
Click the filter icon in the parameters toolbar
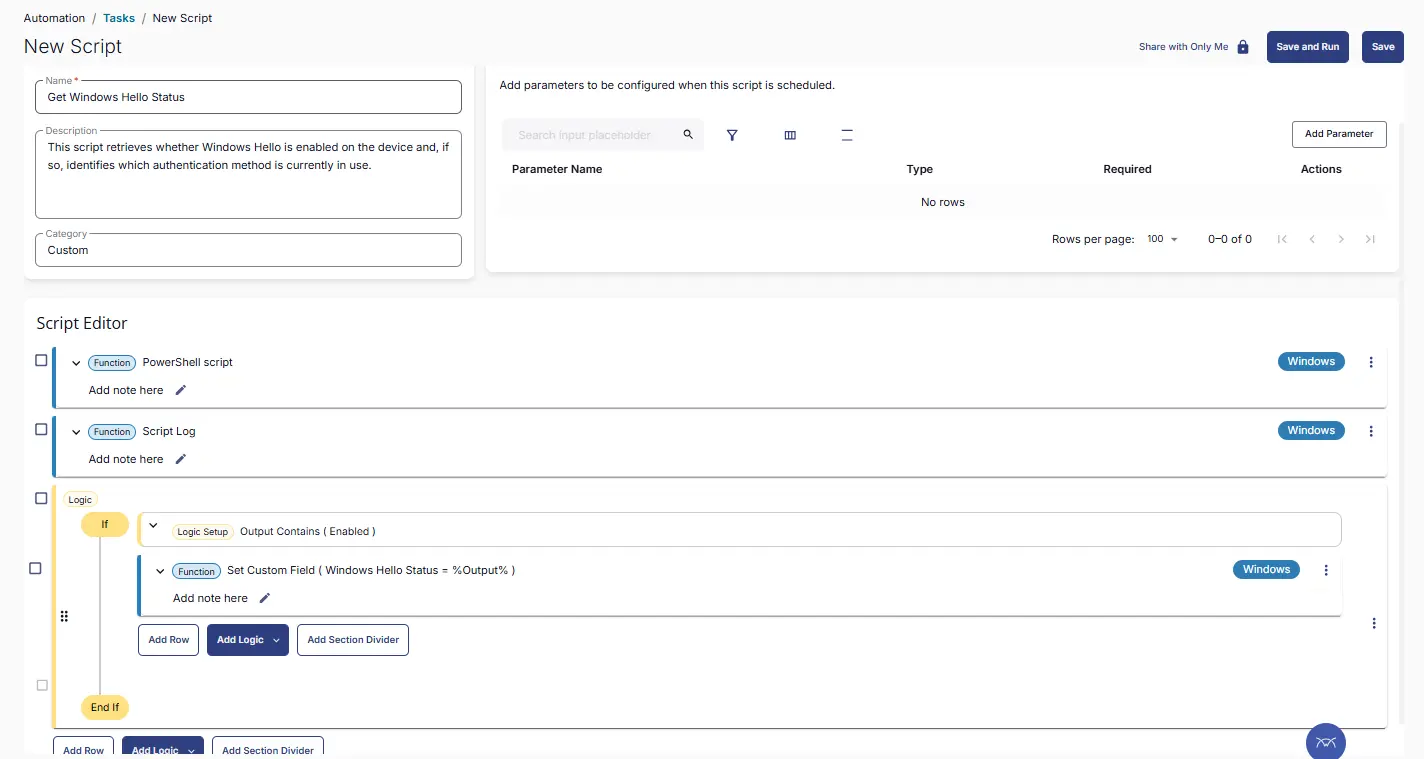[x=732, y=135]
